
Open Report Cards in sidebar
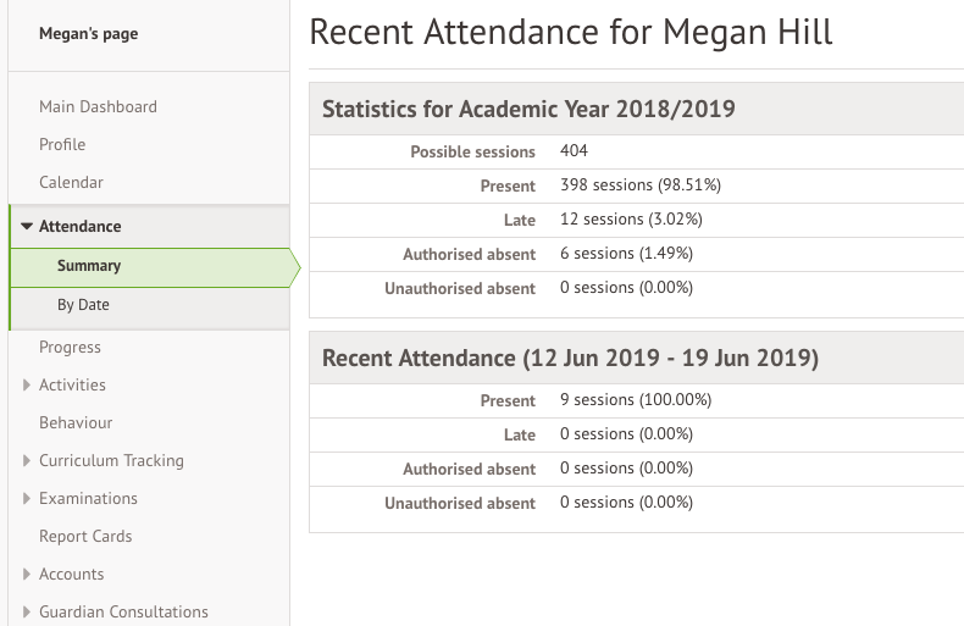(85, 537)
